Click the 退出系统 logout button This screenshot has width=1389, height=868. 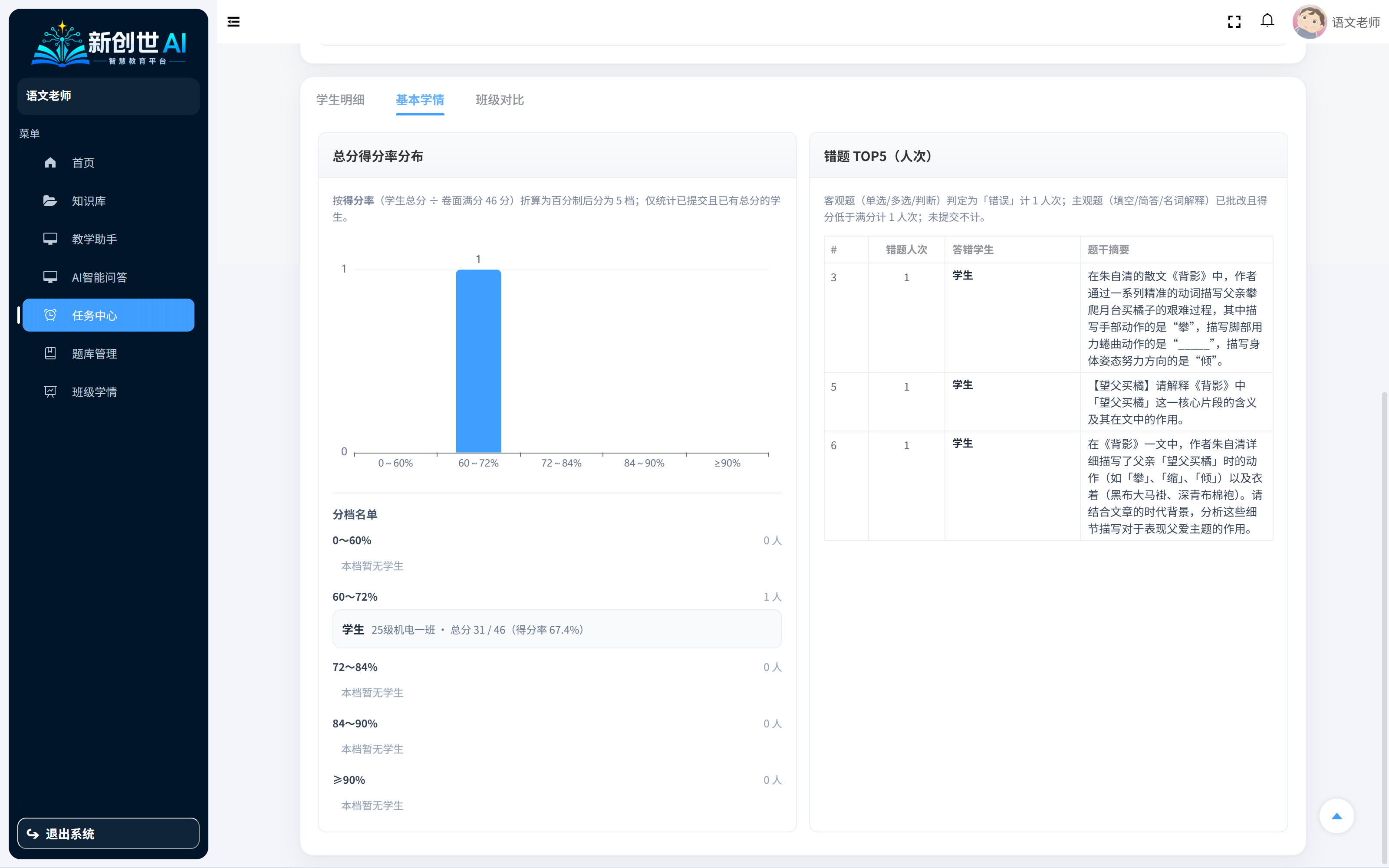(109, 834)
